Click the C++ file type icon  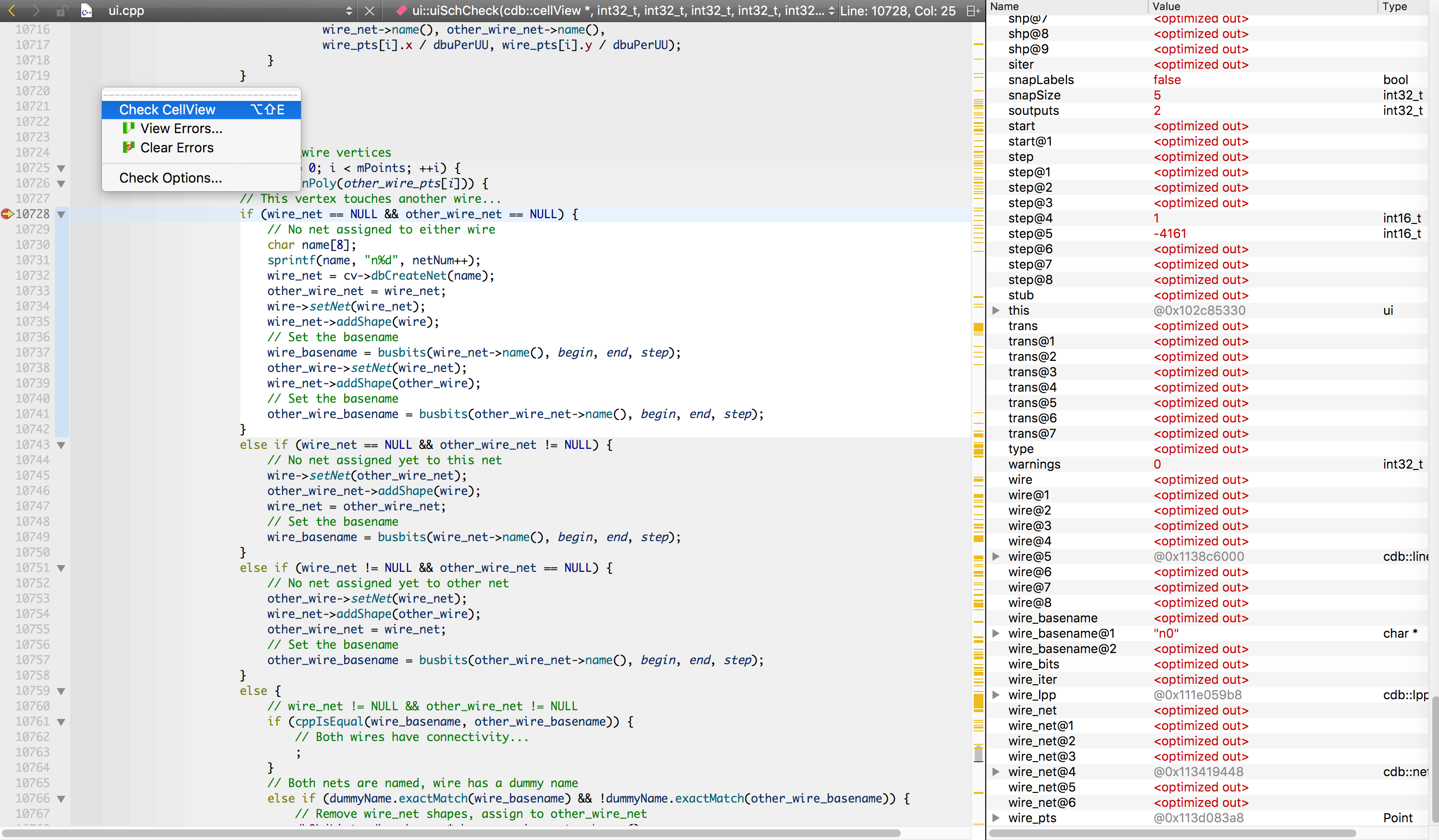(87, 10)
